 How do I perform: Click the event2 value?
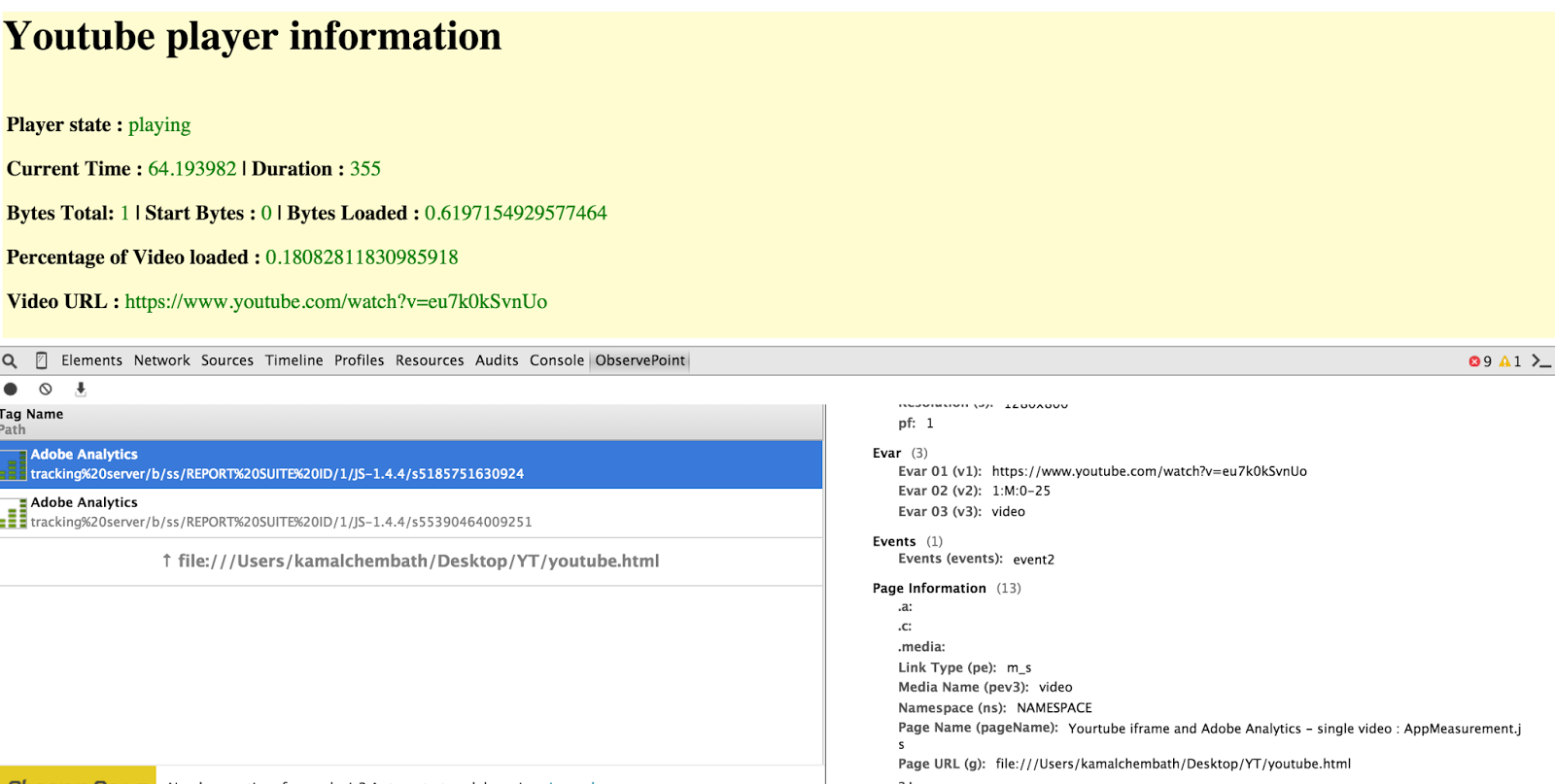click(1034, 560)
